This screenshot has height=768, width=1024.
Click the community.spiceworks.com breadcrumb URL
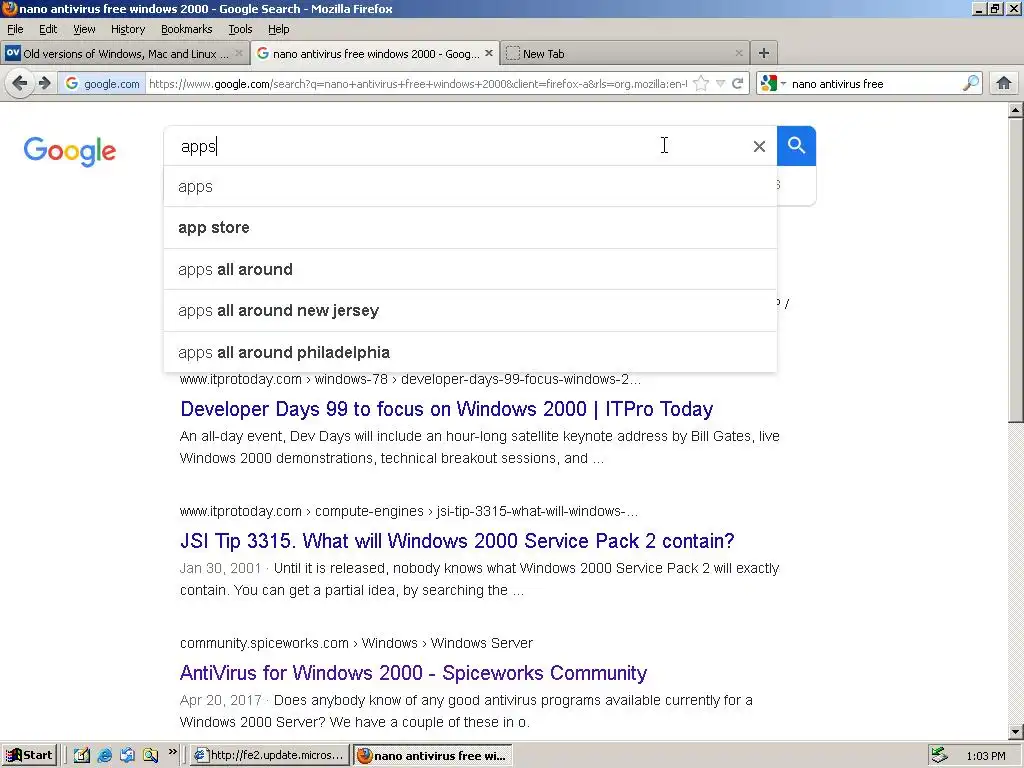point(356,643)
